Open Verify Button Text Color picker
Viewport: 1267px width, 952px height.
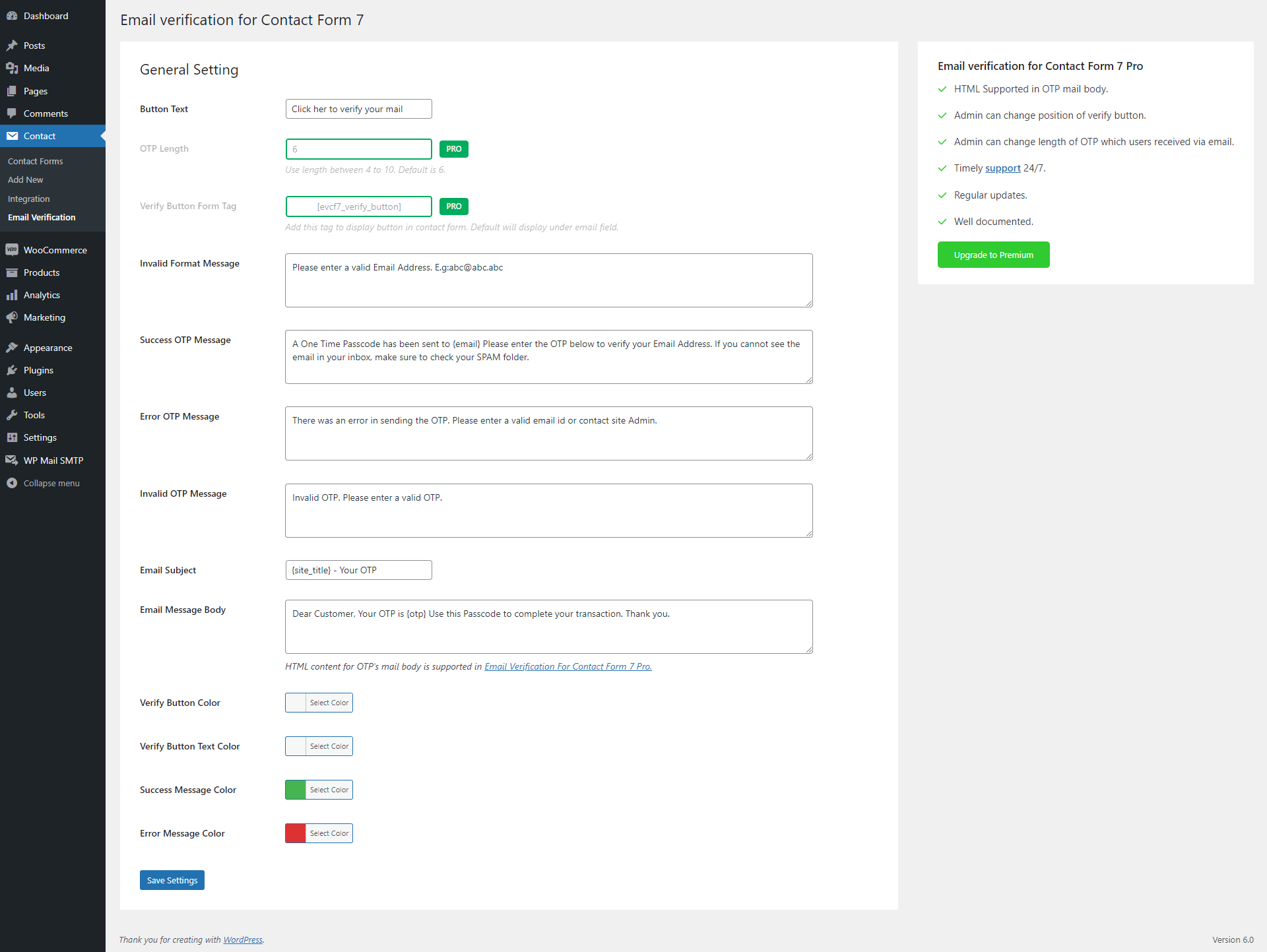[x=319, y=746]
